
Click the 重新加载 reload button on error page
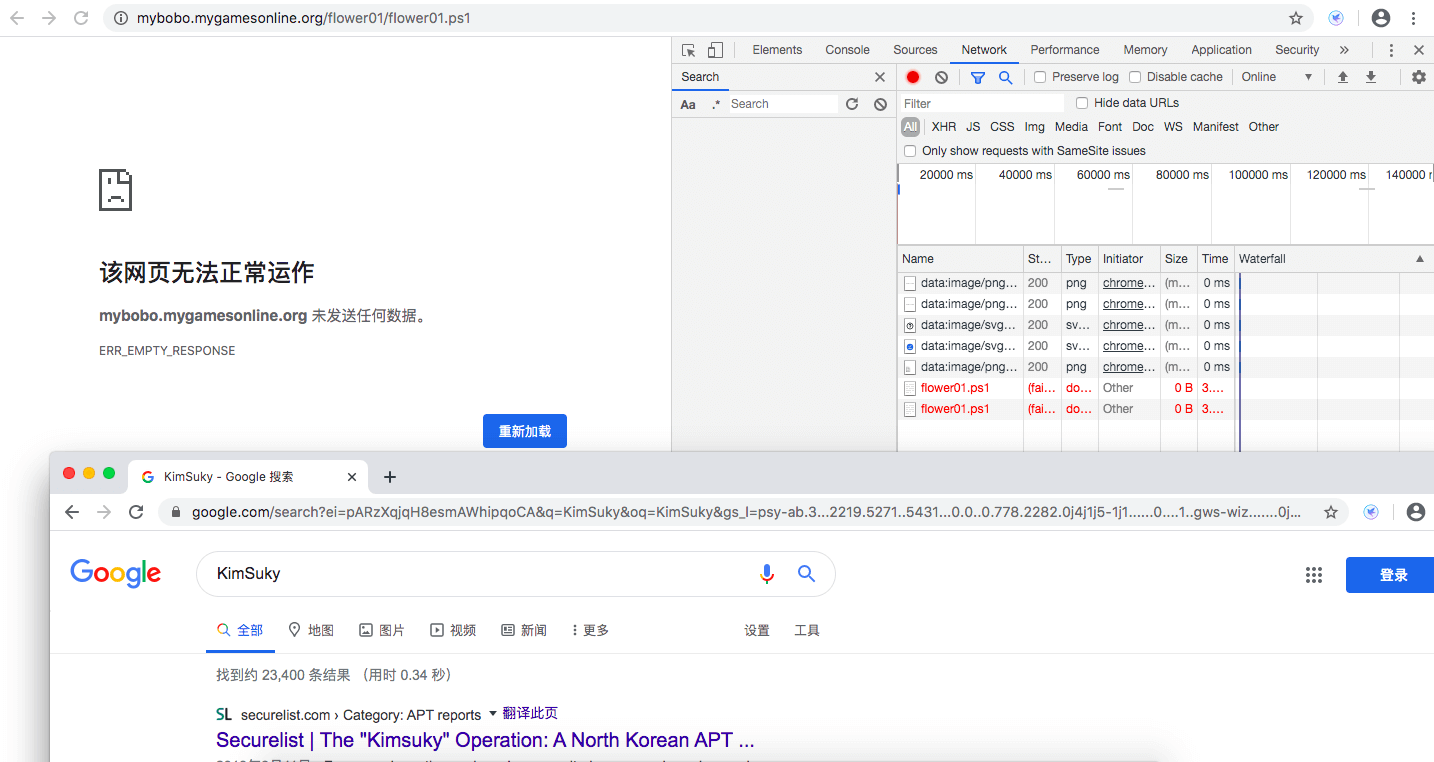[525, 431]
